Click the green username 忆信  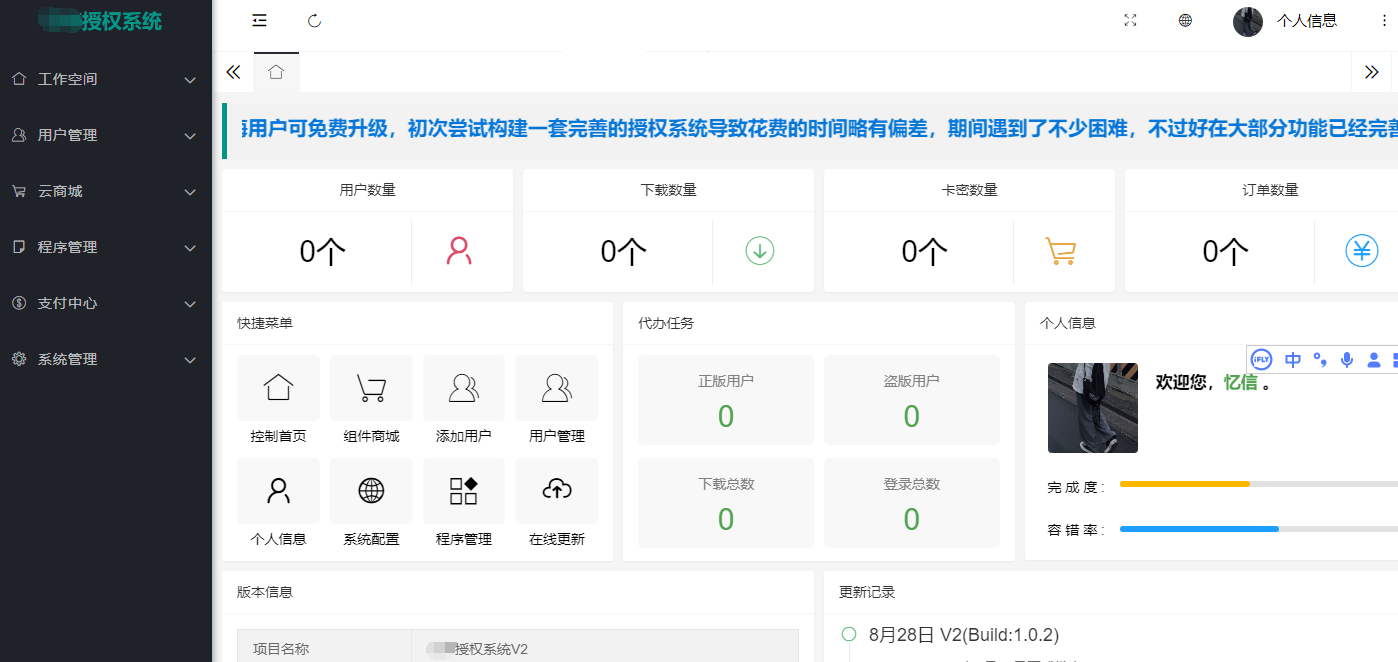pos(1241,382)
